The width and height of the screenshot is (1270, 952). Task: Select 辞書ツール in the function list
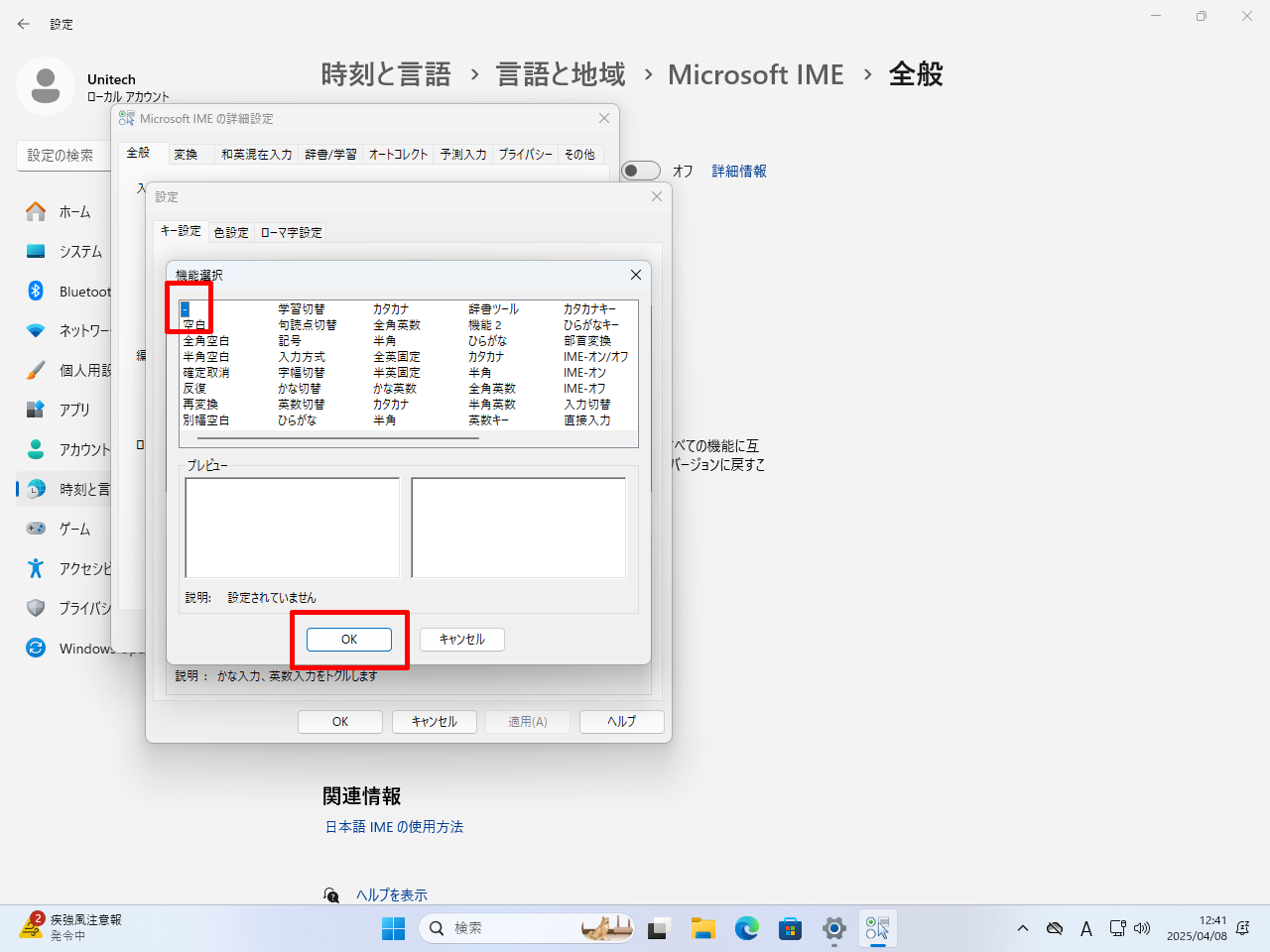click(x=493, y=309)
